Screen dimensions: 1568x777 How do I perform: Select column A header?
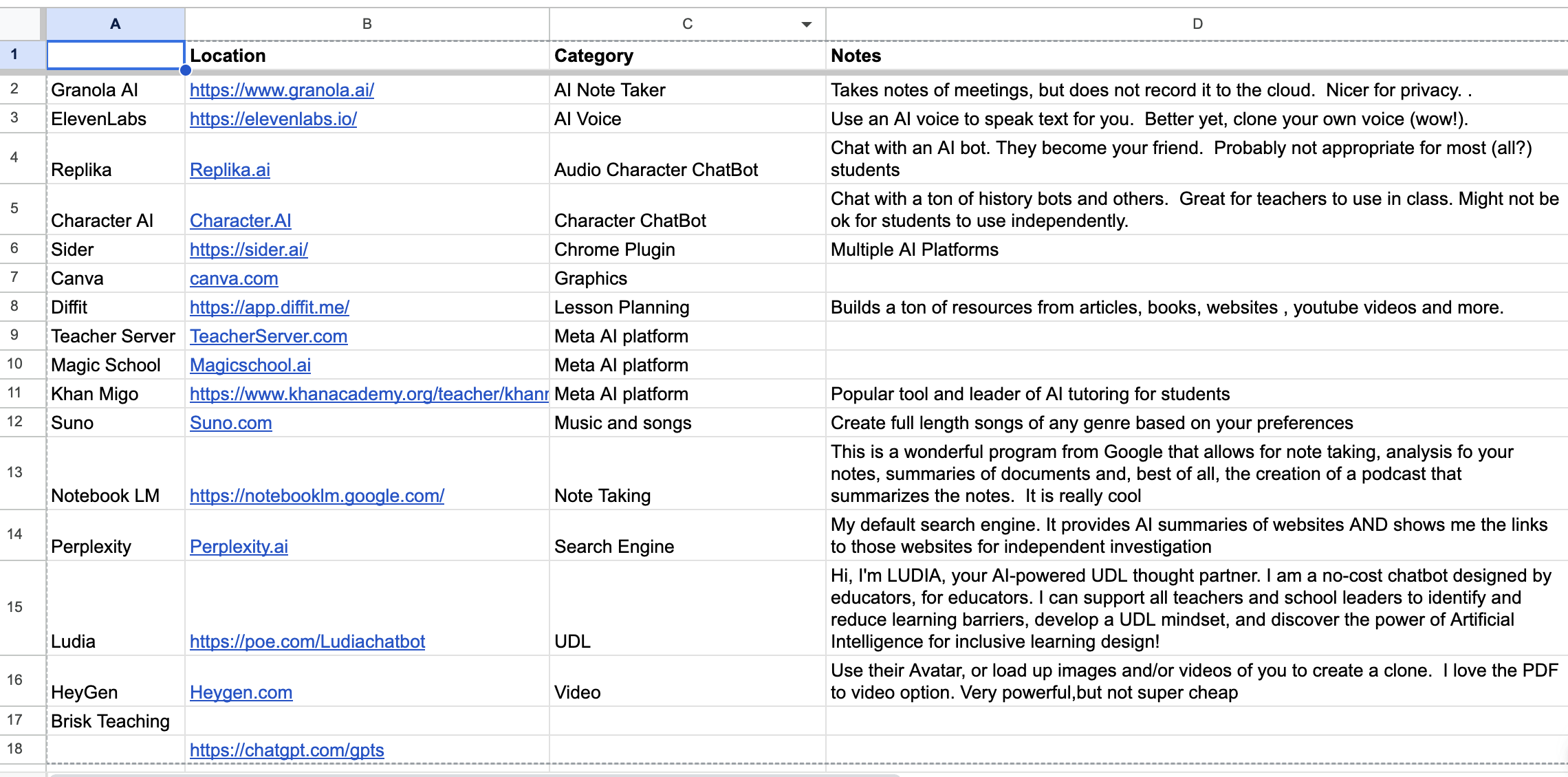(x=116, y=24)
